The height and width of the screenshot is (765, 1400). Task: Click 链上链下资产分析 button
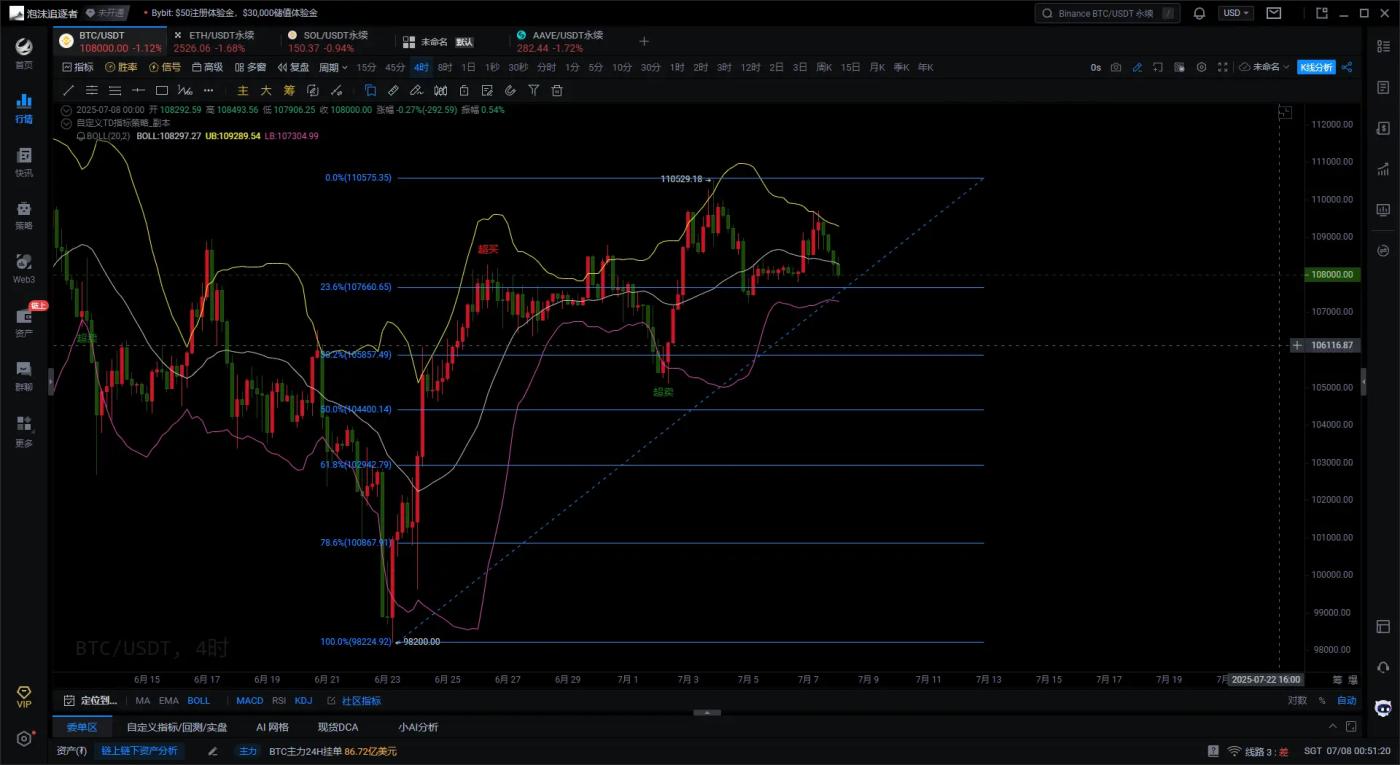point(140,751)
